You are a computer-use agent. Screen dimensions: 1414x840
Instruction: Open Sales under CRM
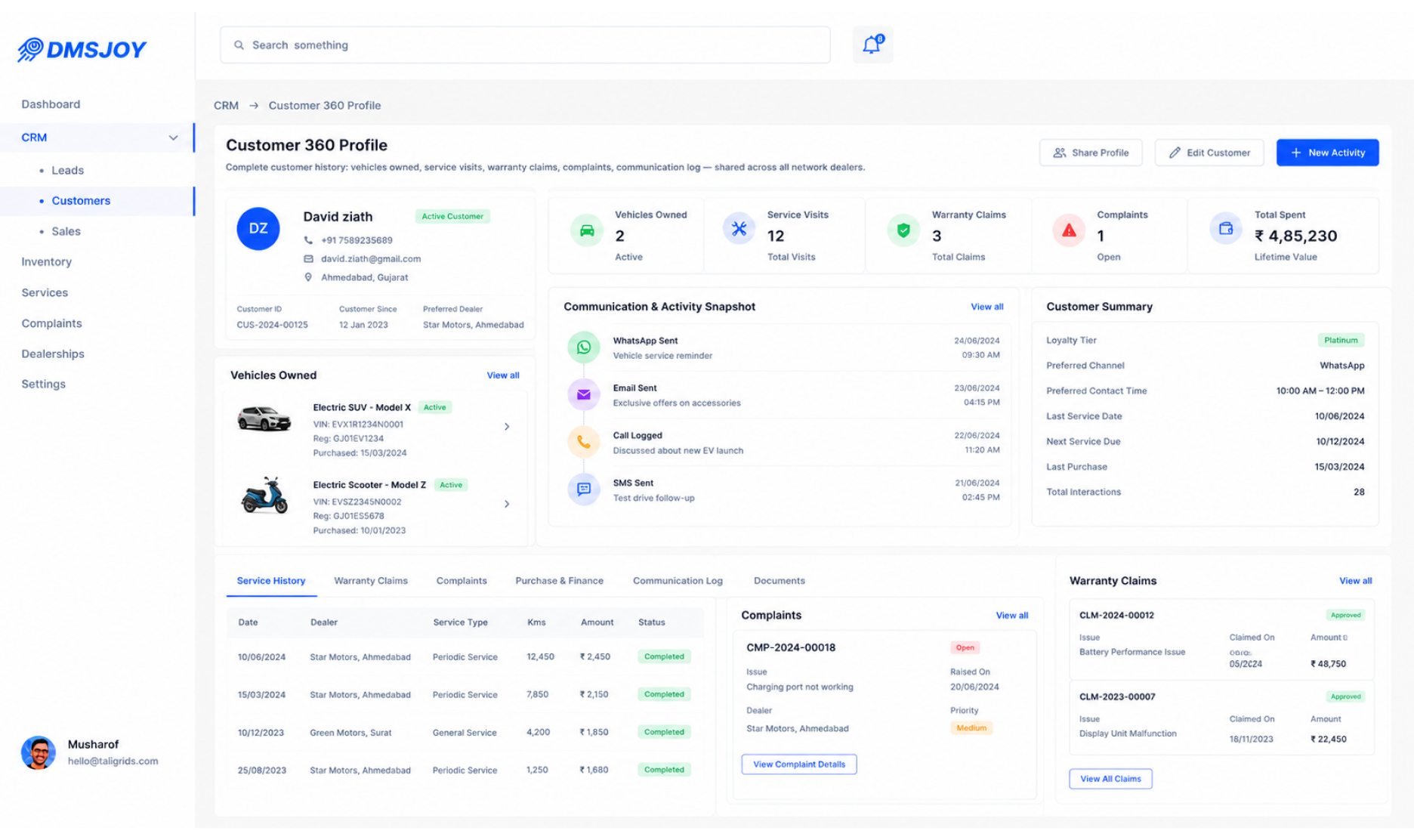[66, 231]
